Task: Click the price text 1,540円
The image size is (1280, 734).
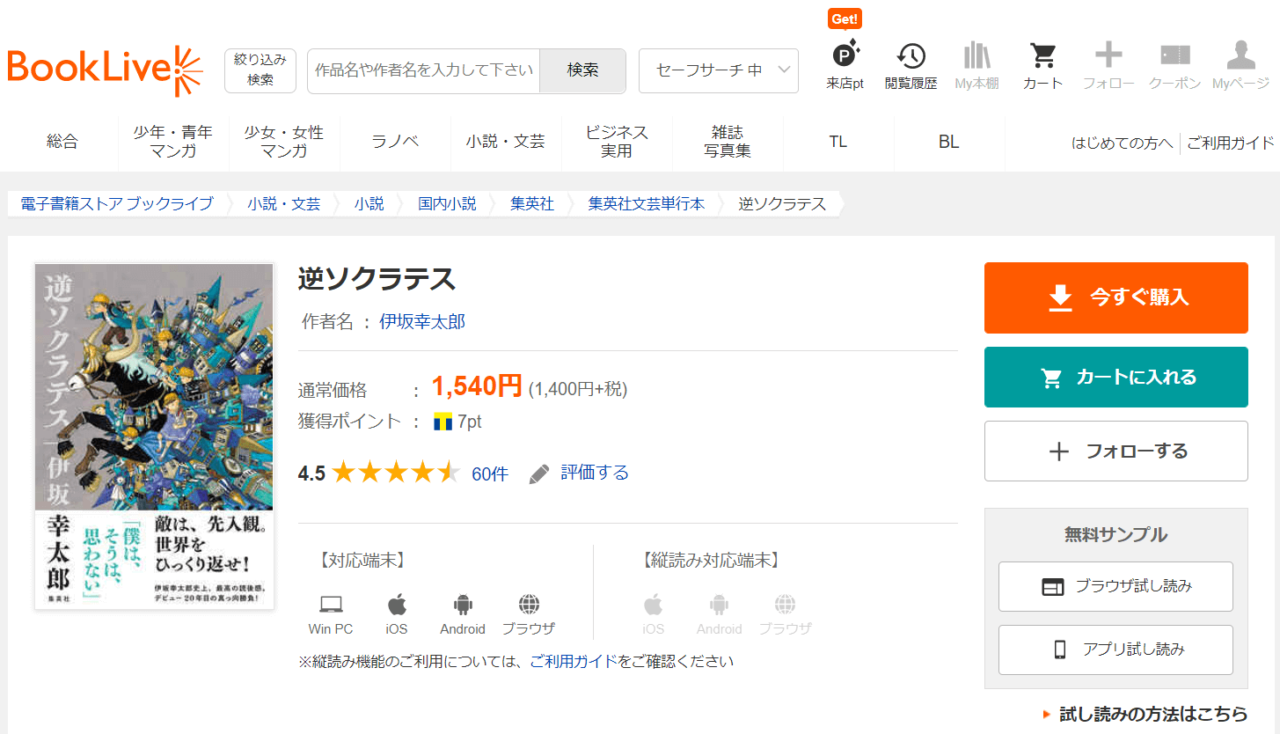Action: click(477, 386)
